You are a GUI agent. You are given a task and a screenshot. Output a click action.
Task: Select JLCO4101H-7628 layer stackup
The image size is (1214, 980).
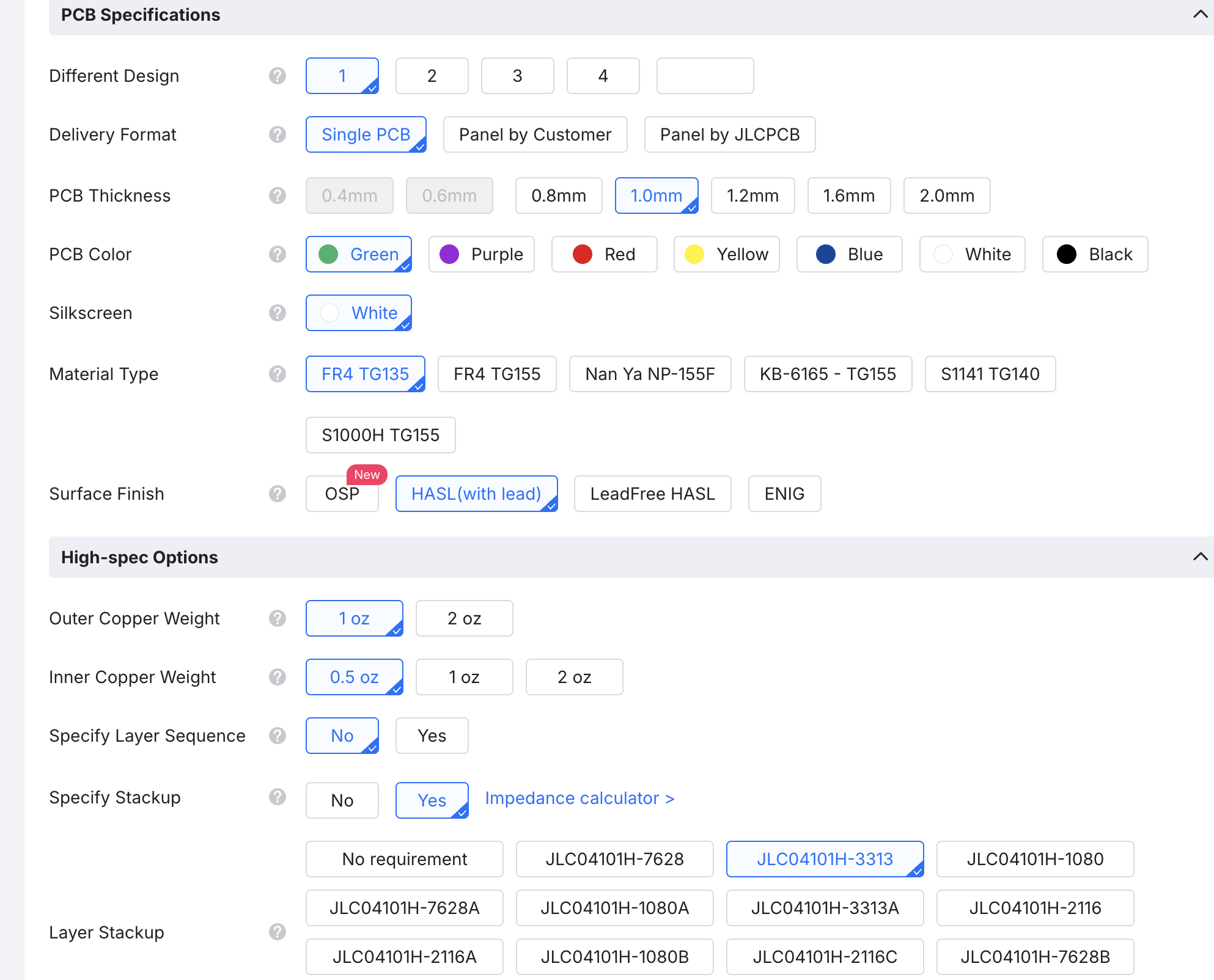pyautogui.click(x=615, y=859)
